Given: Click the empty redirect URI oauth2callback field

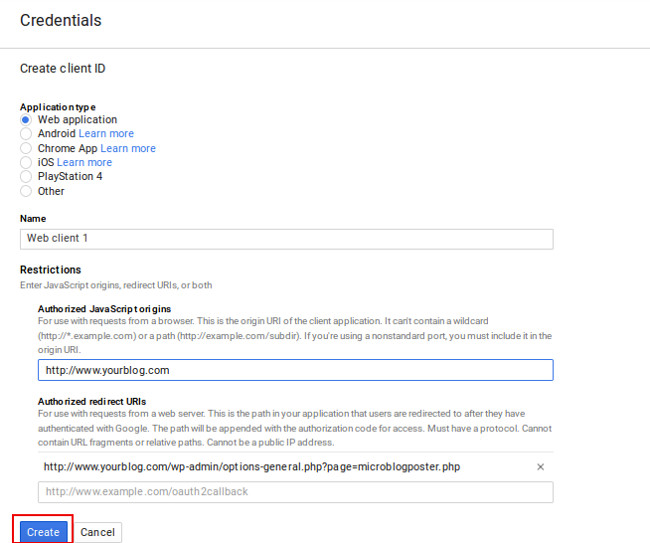Looking at the screenshot, I should [x=296, y=492].
